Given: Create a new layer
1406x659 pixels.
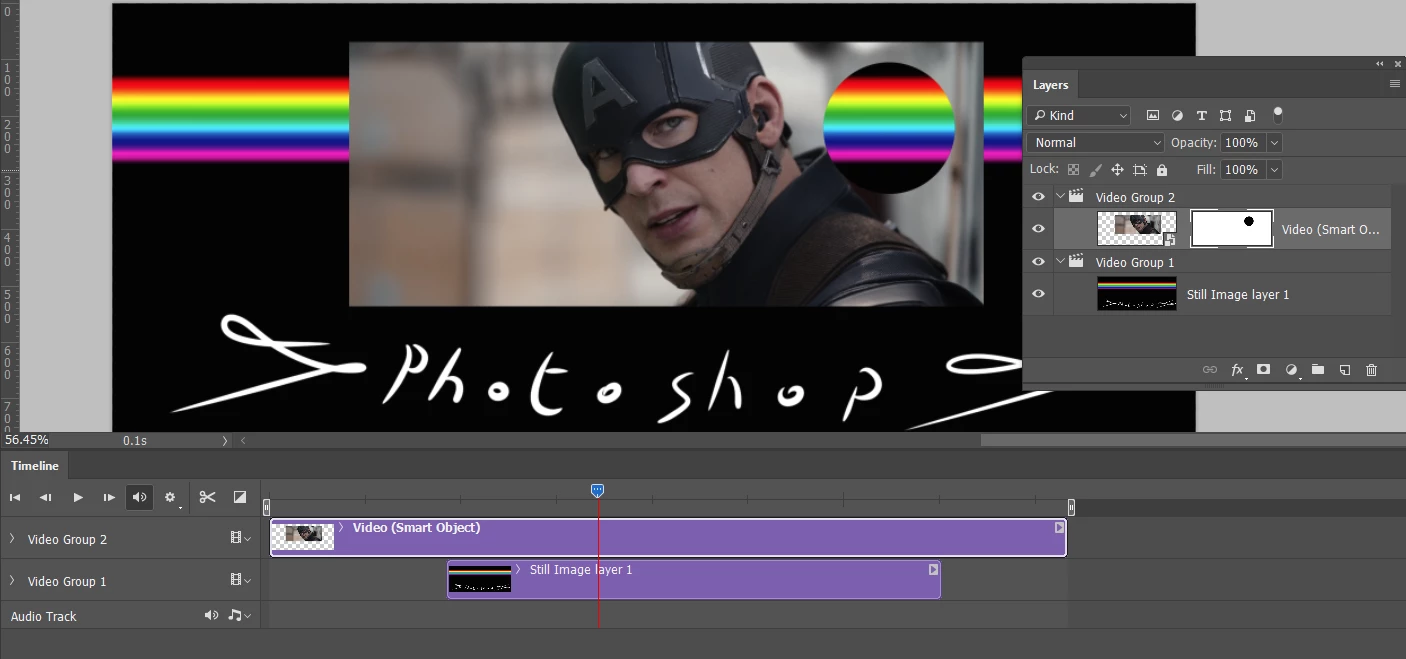Looking at the screenshot, I should (x=1345, y=370).
